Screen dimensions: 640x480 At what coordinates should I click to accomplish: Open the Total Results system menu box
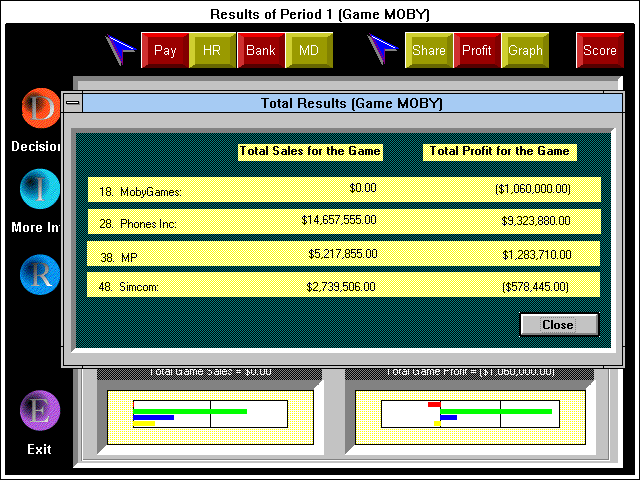73,102
